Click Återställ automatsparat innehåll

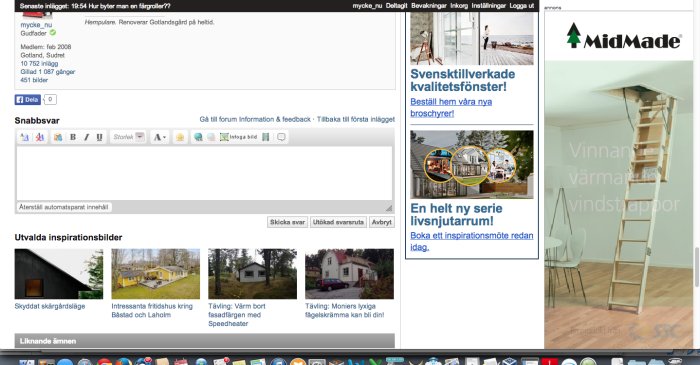tap(63, 207)
